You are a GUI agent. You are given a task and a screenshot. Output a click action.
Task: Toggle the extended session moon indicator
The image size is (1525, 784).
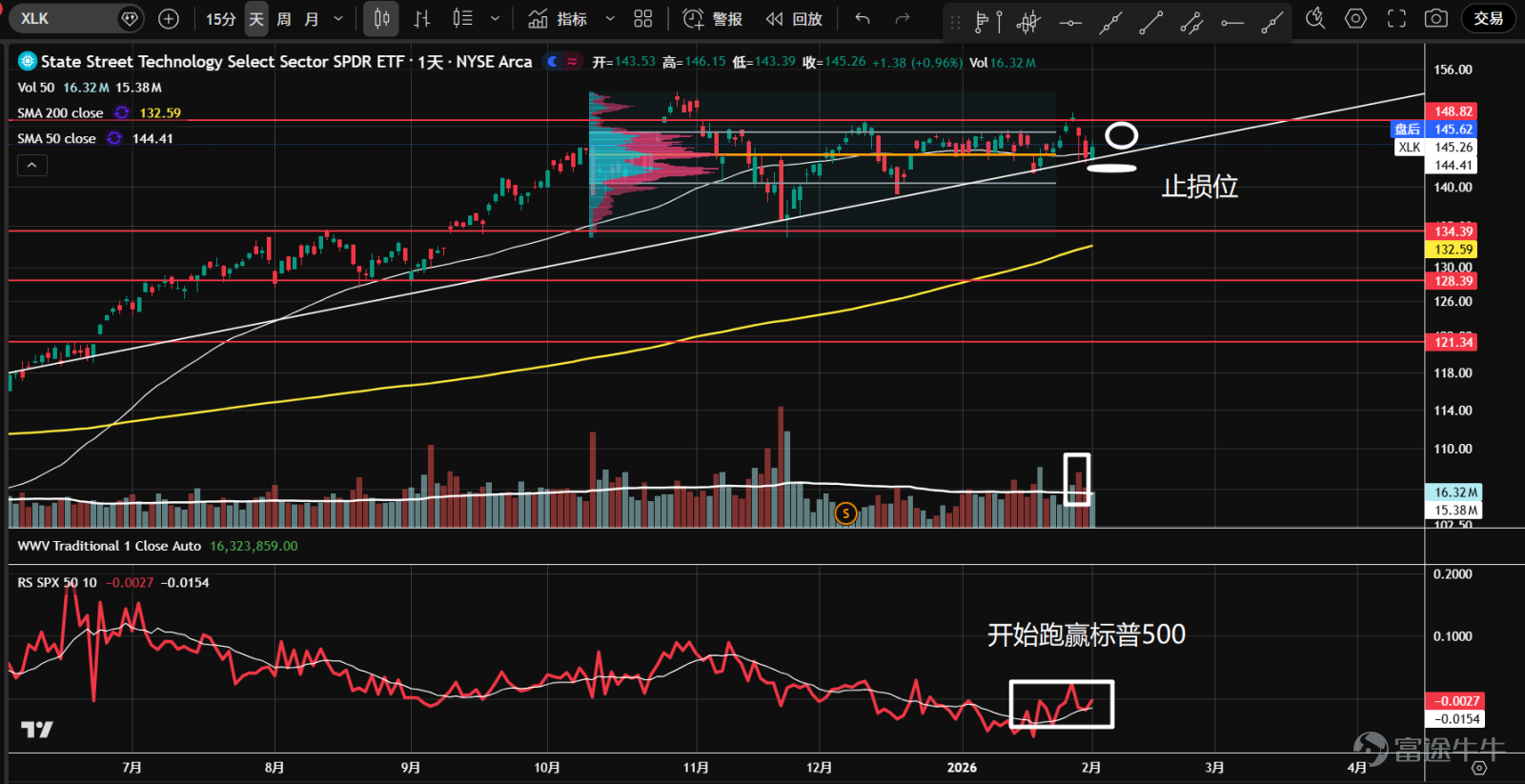point(553,62)
